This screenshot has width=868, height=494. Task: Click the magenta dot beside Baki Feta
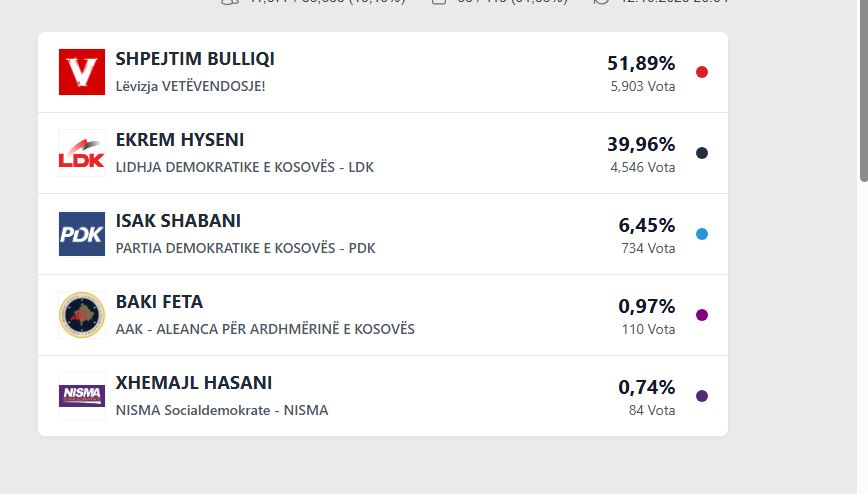[702, 315]
